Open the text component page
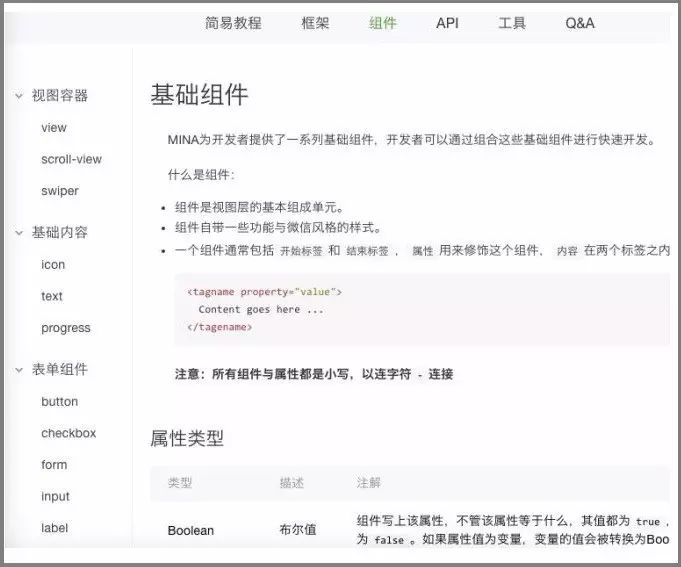Viewport: 681px width, 567px height. tap(52, 296)
